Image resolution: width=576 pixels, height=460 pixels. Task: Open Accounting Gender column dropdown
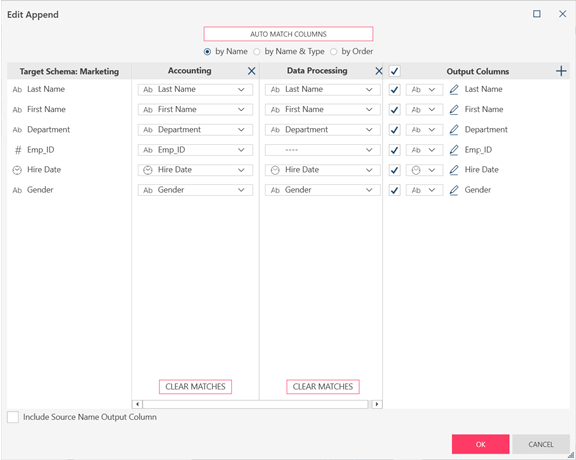pos(195,190)
